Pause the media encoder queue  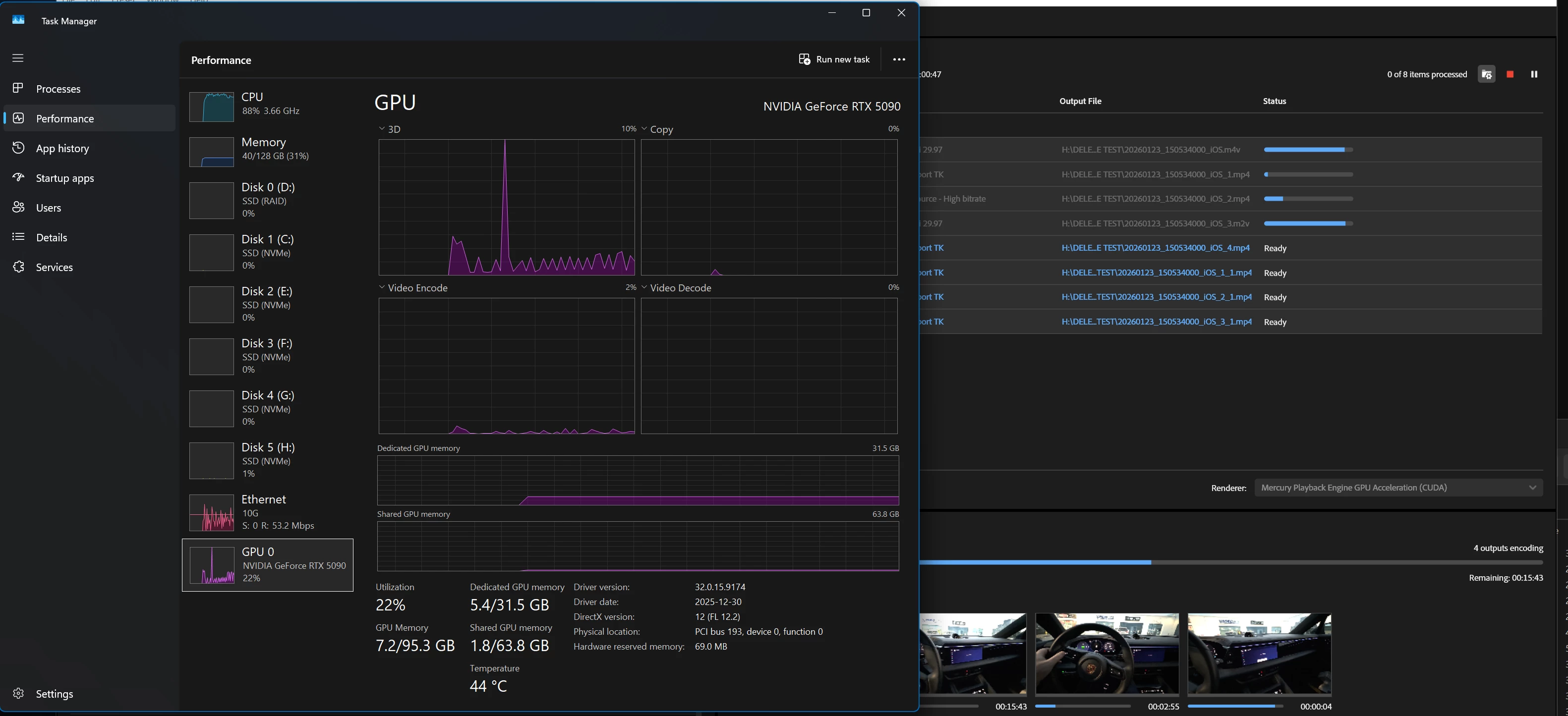click(x=1534, y=74)
